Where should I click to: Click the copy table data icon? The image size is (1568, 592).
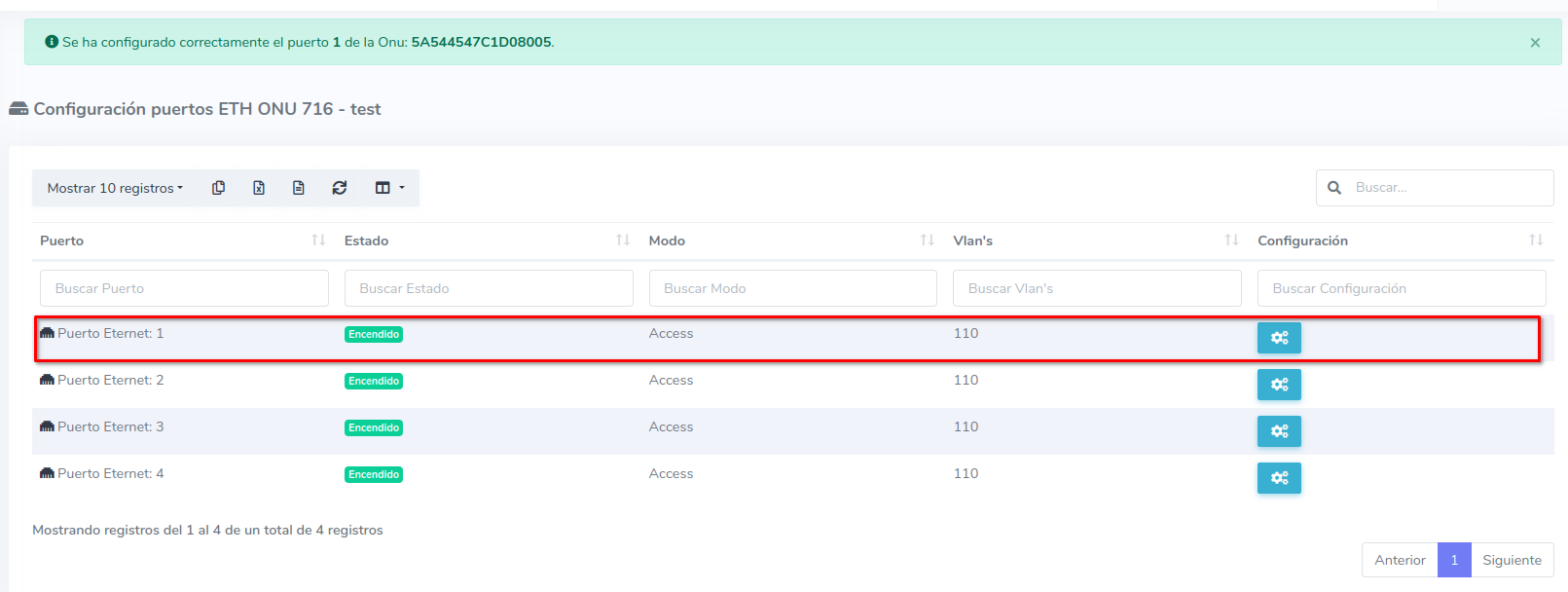point(218,188)
